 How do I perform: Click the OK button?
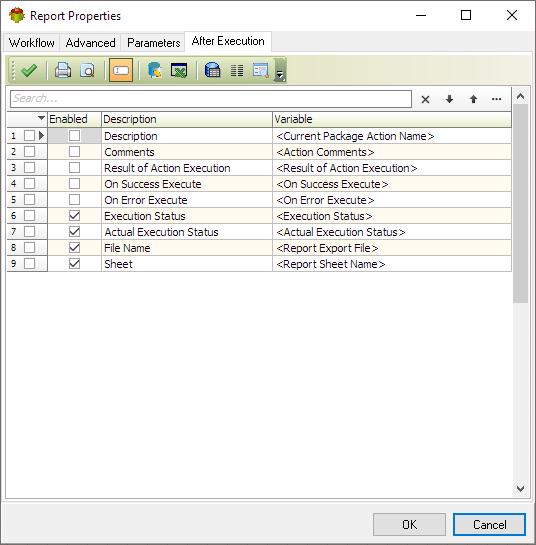[x=409, y=524]
